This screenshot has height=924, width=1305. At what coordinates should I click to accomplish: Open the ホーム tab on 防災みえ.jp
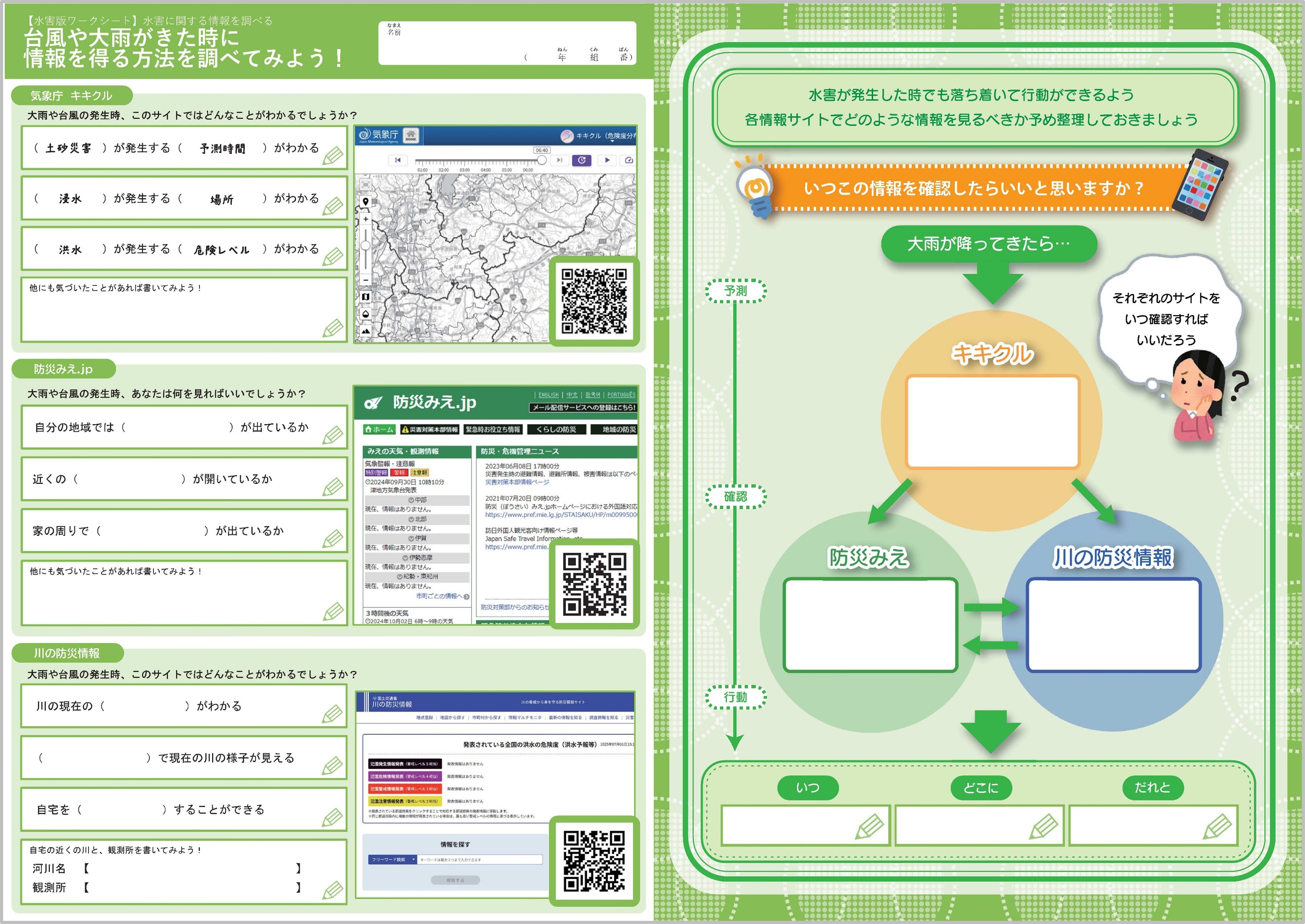tap(379, 430)
